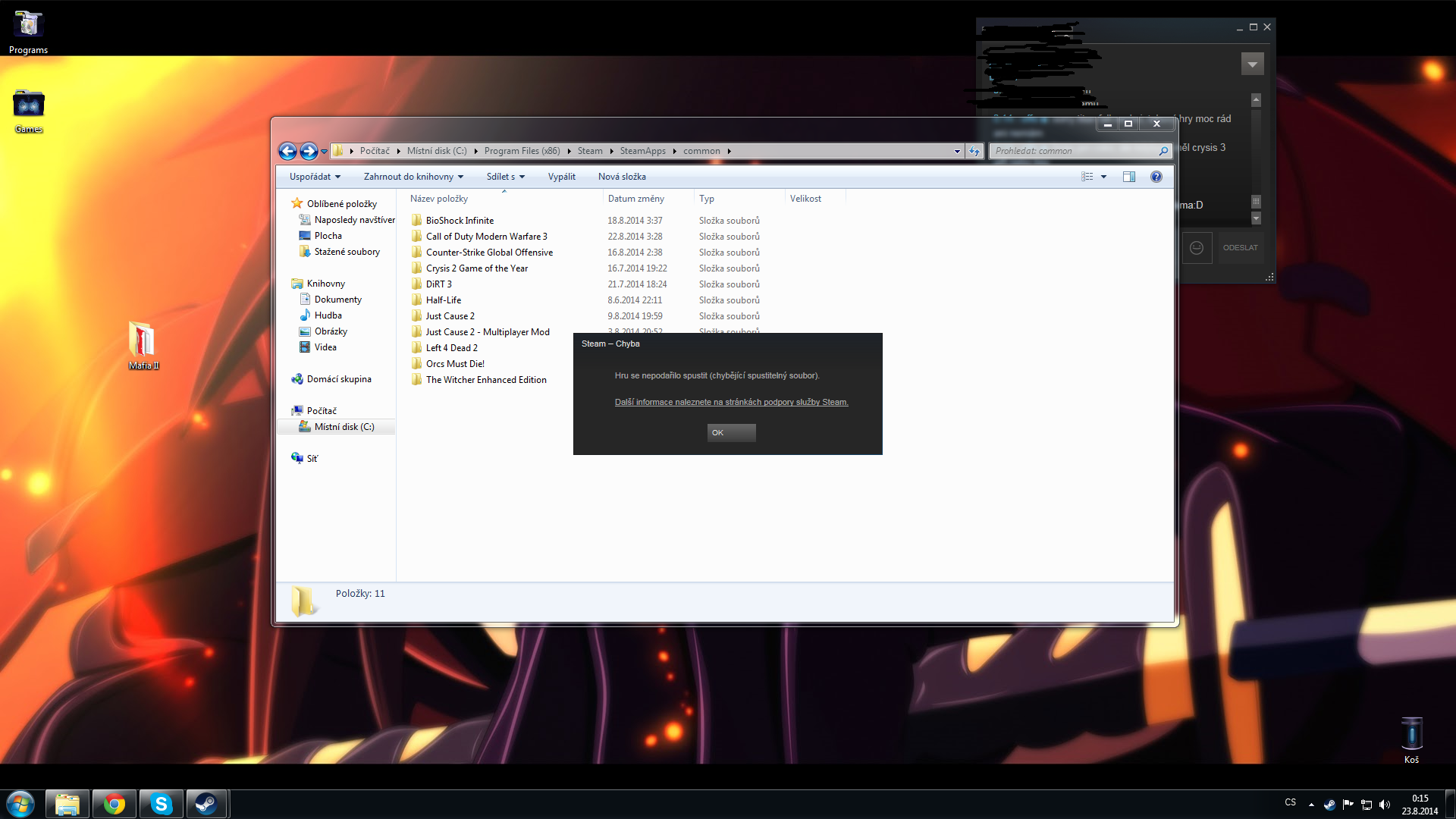Select Počítač in navigation pane
1456x819 pixels.
click(322, 411)
